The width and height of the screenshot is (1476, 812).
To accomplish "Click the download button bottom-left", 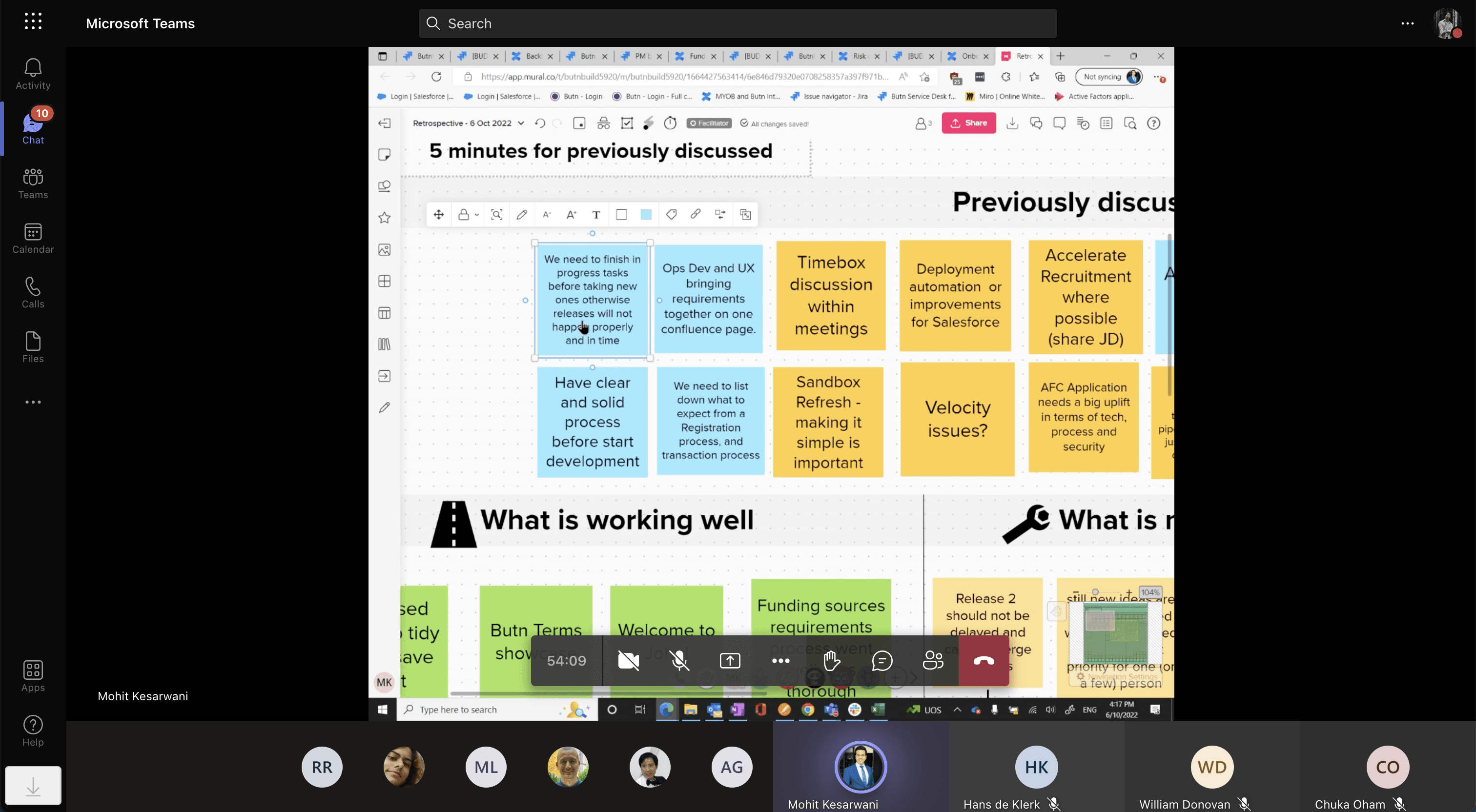I will (33, 786).
